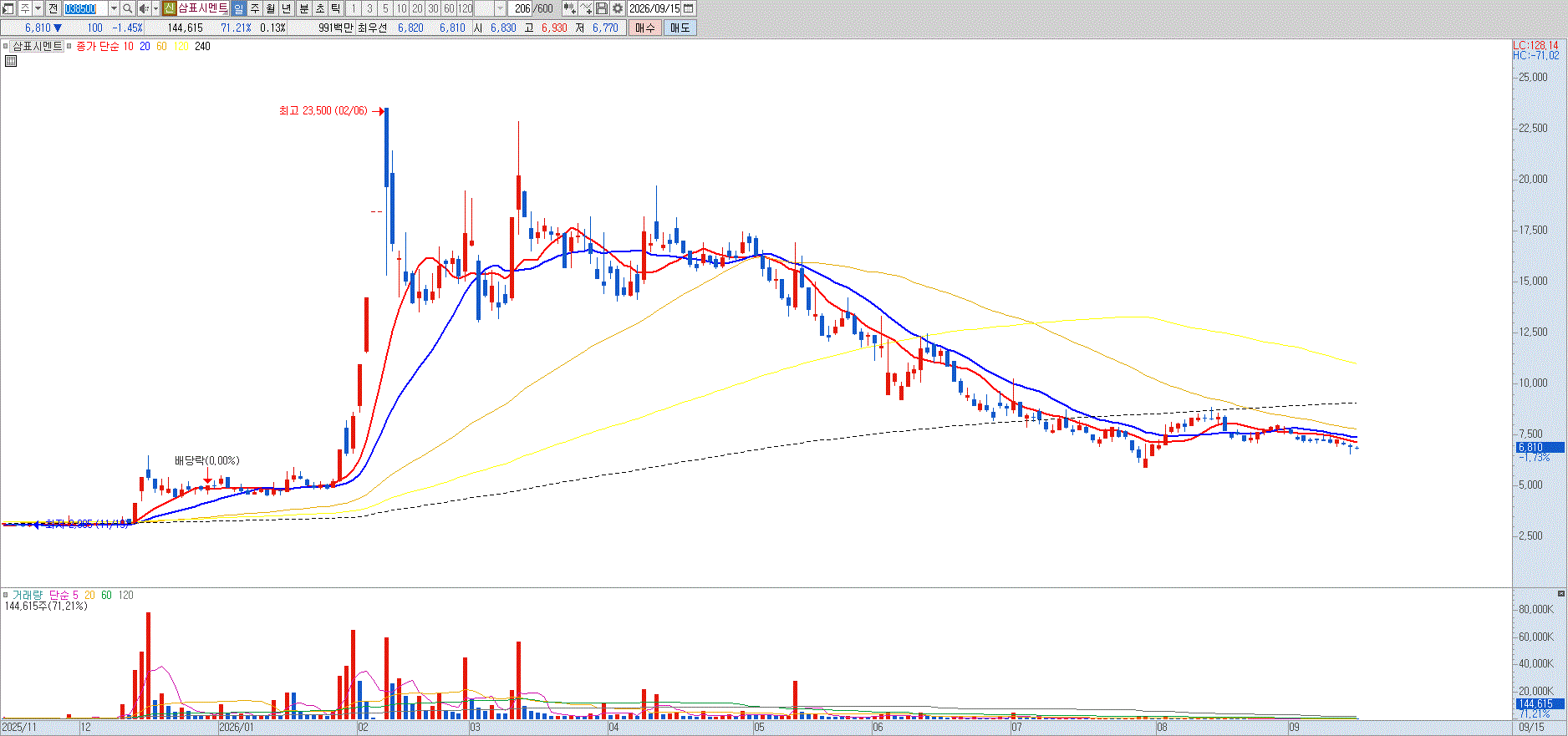Open the stock search magnifier
Screen dimensions: 1568x736
coord(128,8)
